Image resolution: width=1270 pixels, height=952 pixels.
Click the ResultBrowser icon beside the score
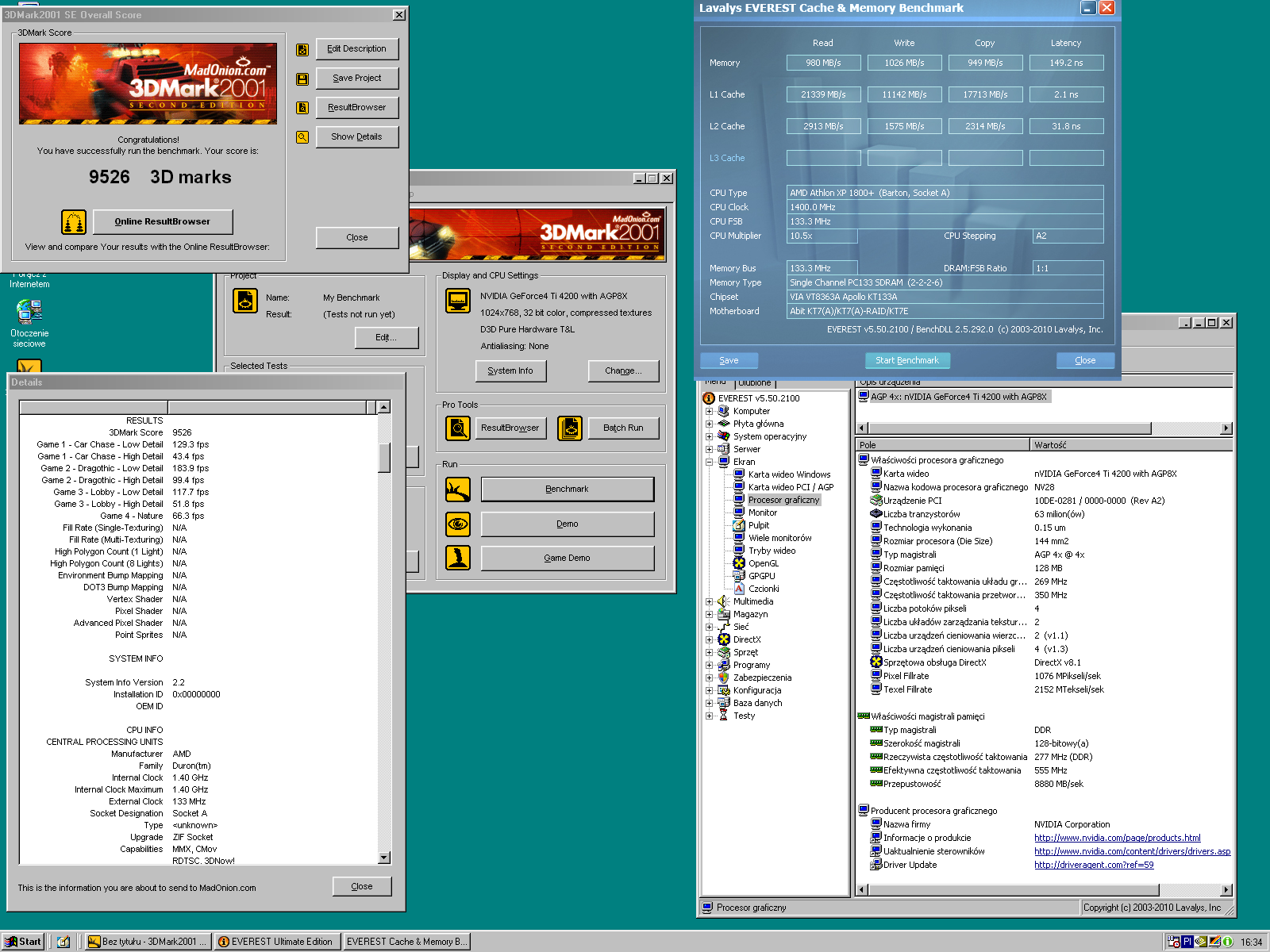coord(302,108)
